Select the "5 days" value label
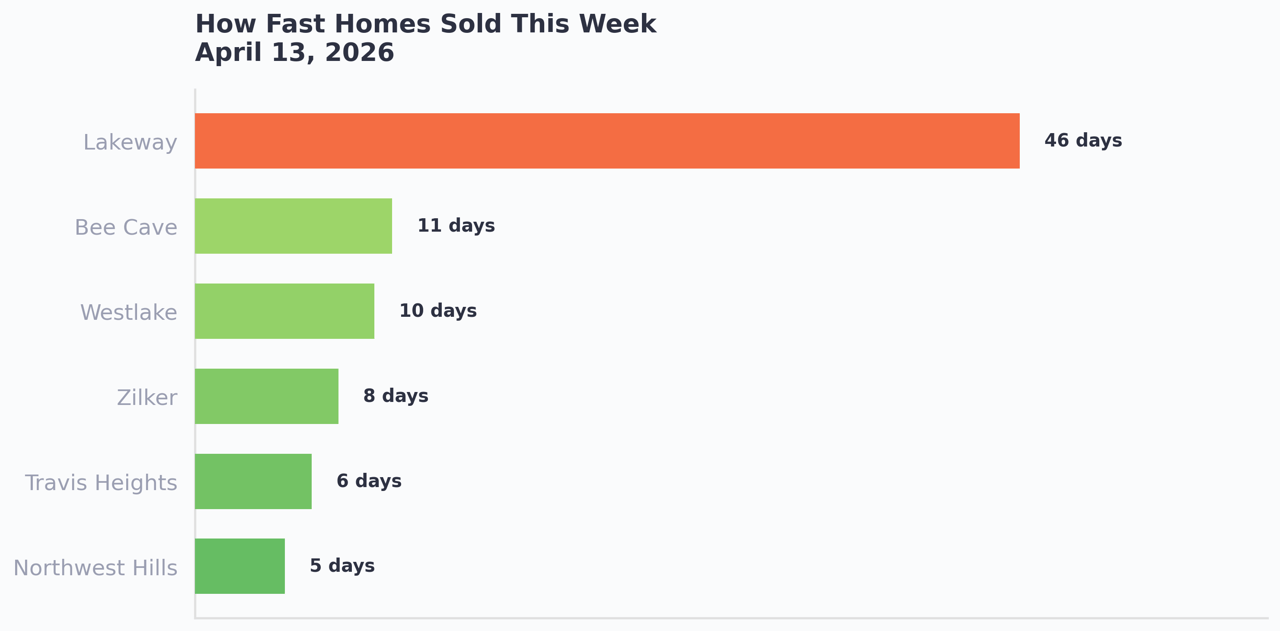The height and width of the screenshot is (631, 1280). click(x=342, y=566)
